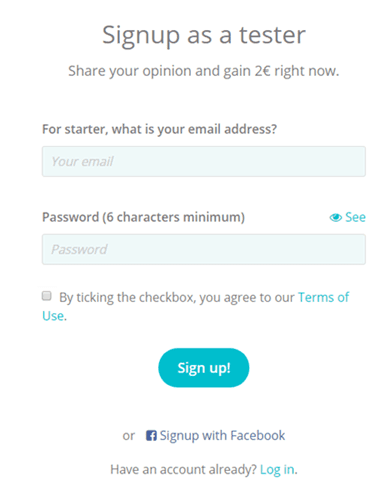Click the 'or' text before Facebook signup

(129, 436)
